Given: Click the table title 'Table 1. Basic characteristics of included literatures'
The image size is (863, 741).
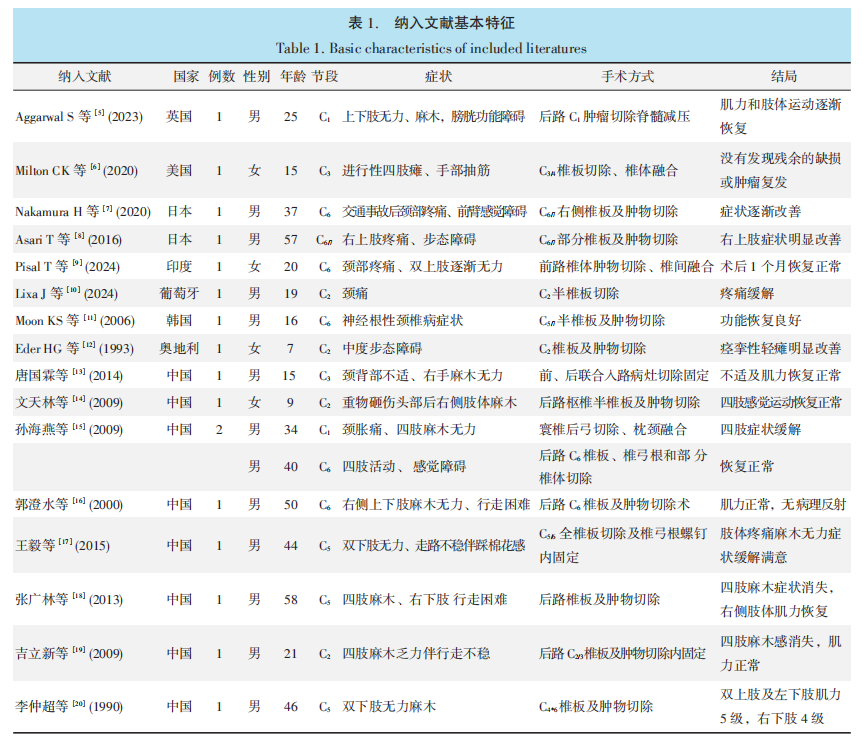Looking at the screenshot, I should pos(431,48).
